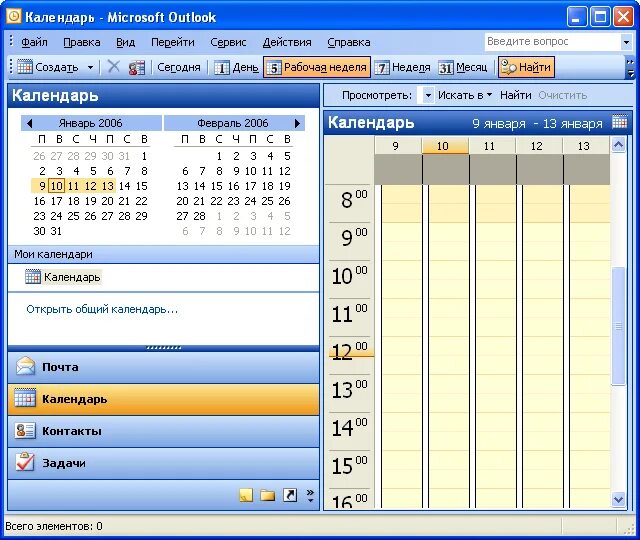Click the address book toolbar icon
The height and width of the screenshot is (540, 640).
(137, 67)
